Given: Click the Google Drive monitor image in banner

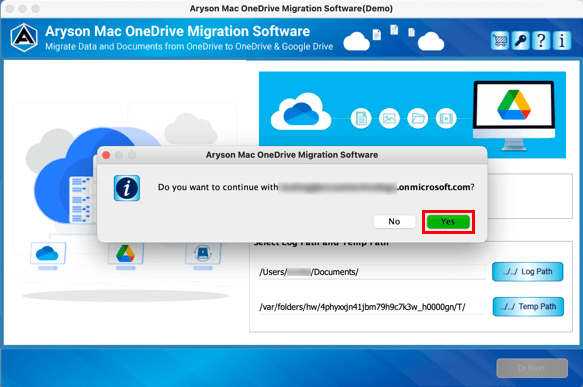Looking at the screenshot, I should pyautogui.click(x=514, y=116).
